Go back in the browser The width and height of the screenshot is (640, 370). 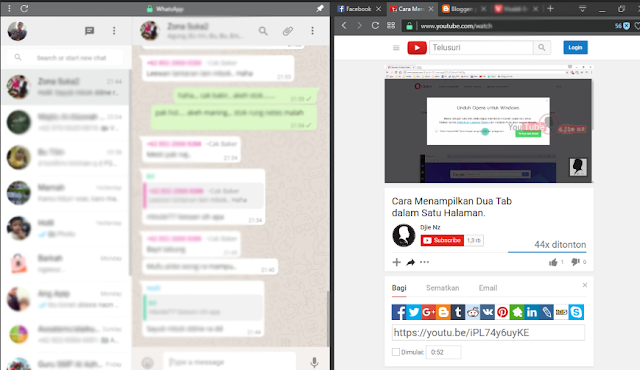(x=344, y=26)
